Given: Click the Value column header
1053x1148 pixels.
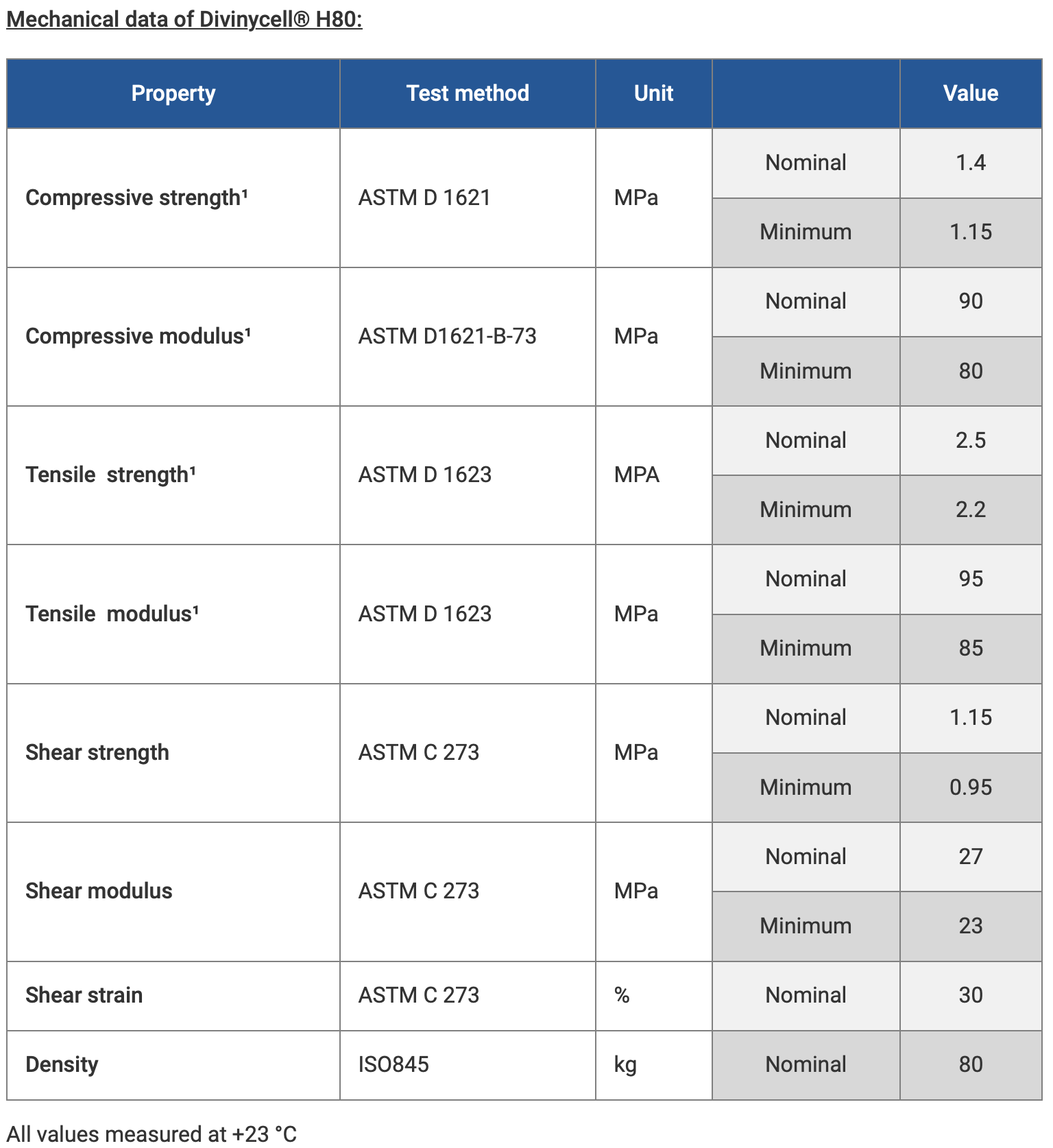Looking at the screenshot, I should point(970,93).
